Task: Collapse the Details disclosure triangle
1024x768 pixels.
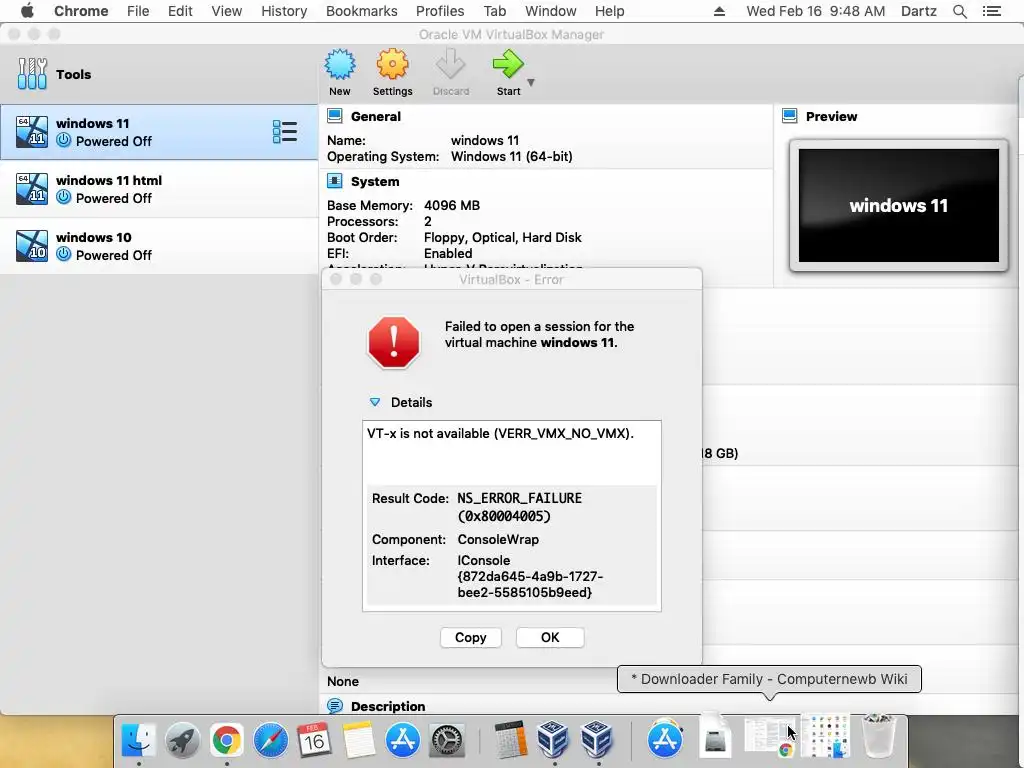Action: click(375, 402)
